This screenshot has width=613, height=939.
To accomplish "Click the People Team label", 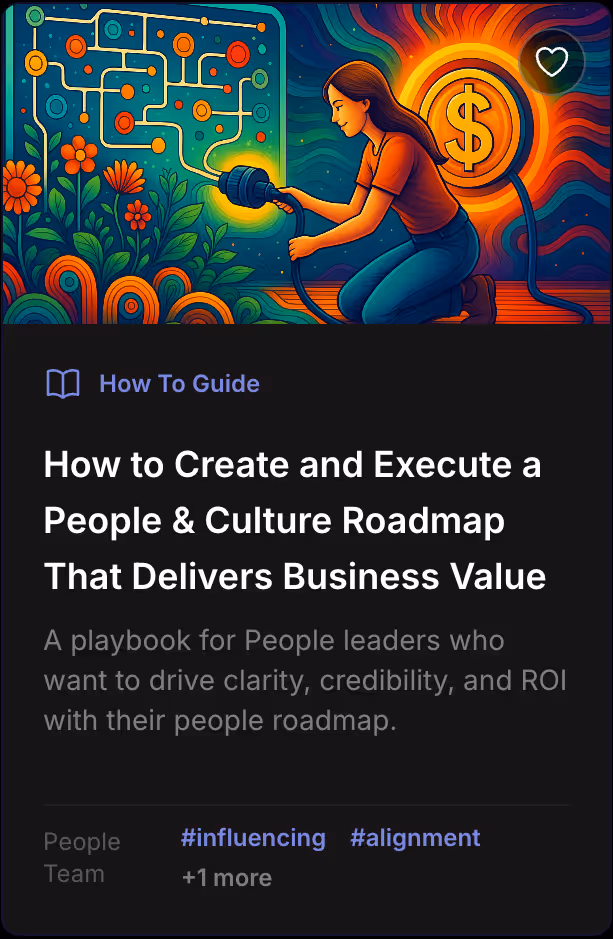I will click(82, 858).
